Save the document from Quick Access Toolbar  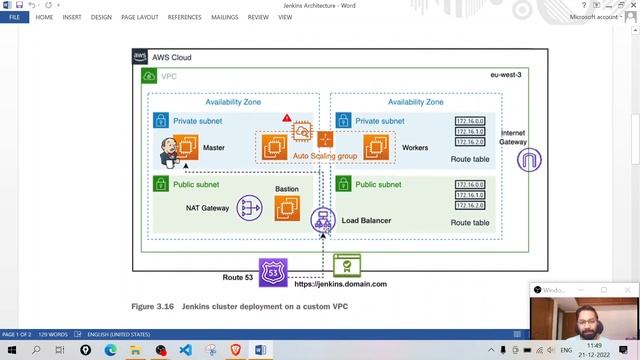pos(19,5)
